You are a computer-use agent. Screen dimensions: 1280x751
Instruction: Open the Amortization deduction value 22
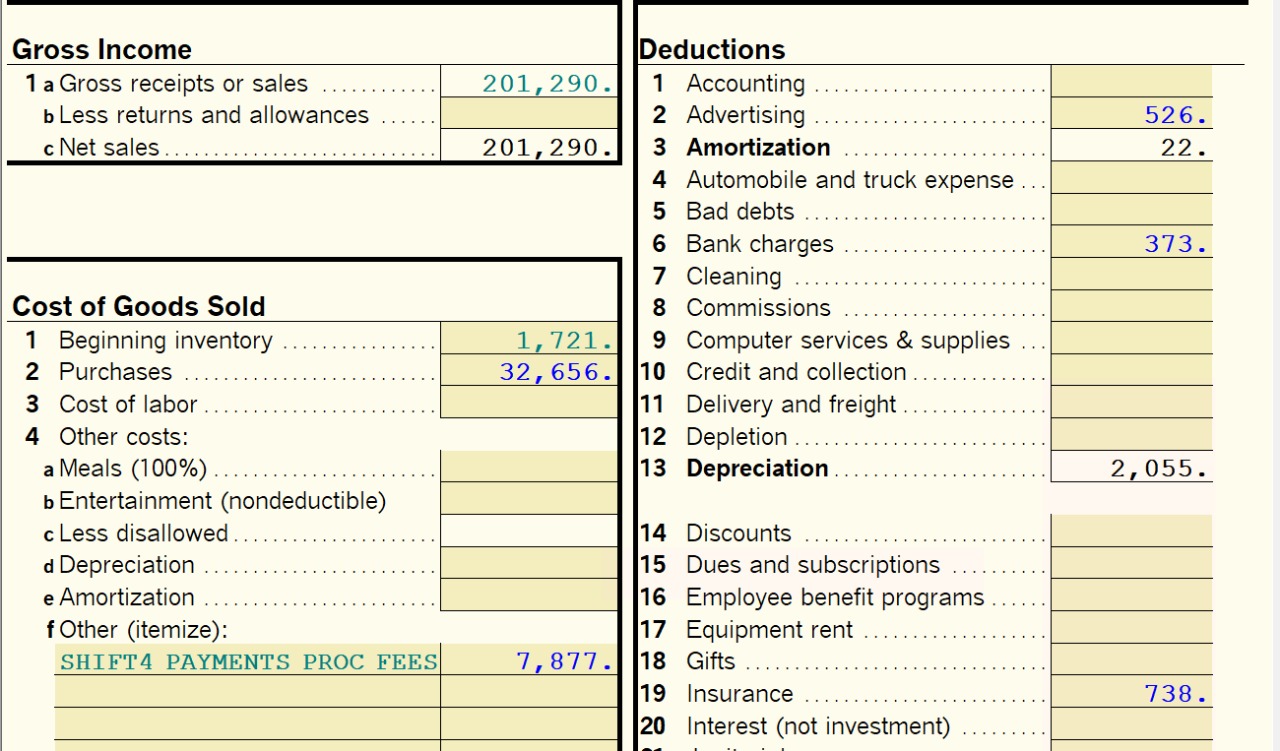[x=1131, y=148]
